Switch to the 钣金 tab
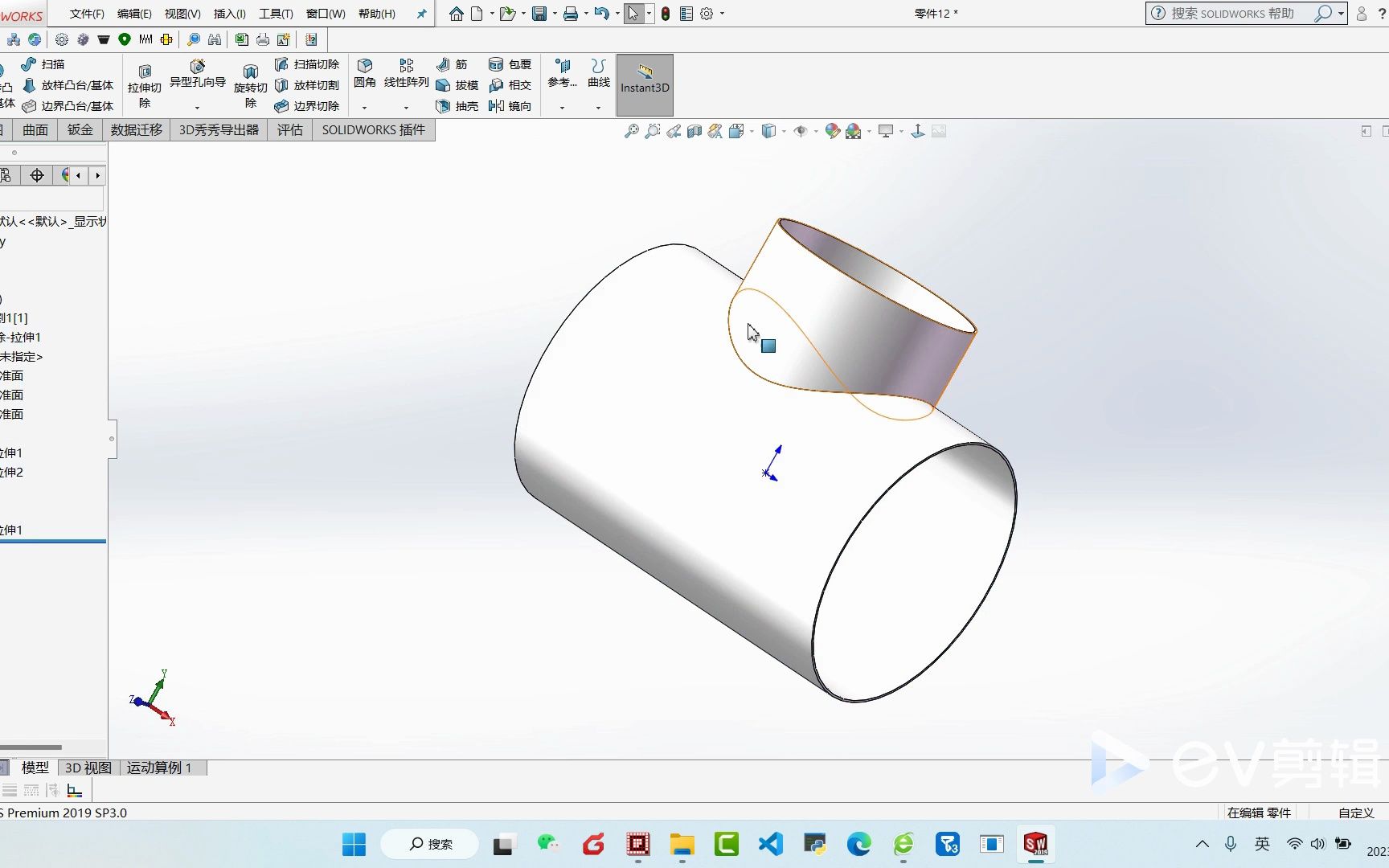Viewport: 1389px width, 868px height. click(x=80, y=130)
